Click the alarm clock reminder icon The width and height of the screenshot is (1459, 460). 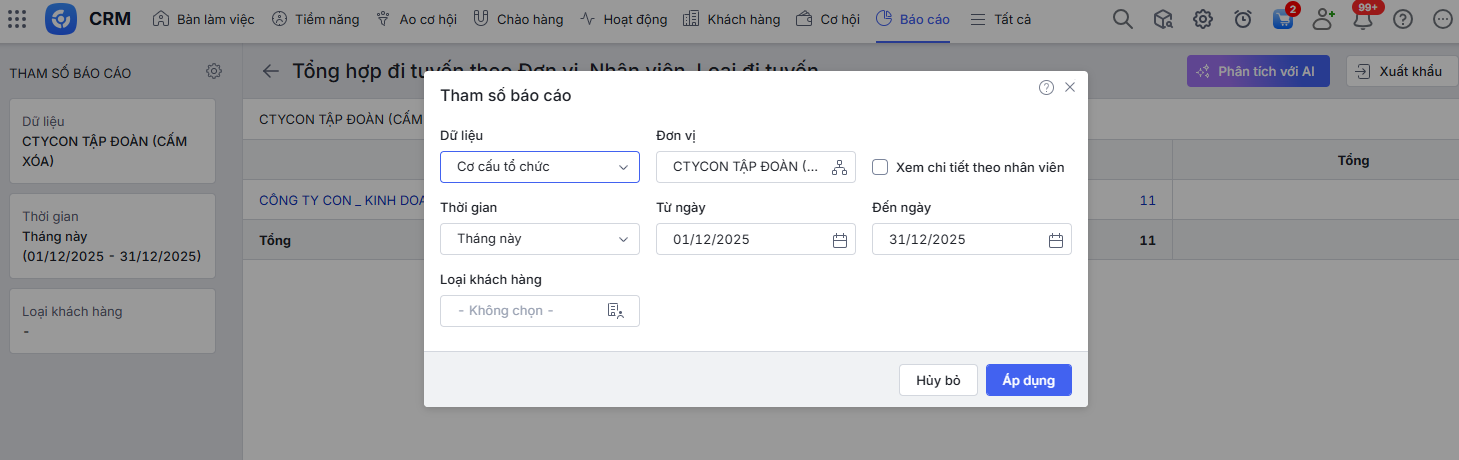[1243, 19]
